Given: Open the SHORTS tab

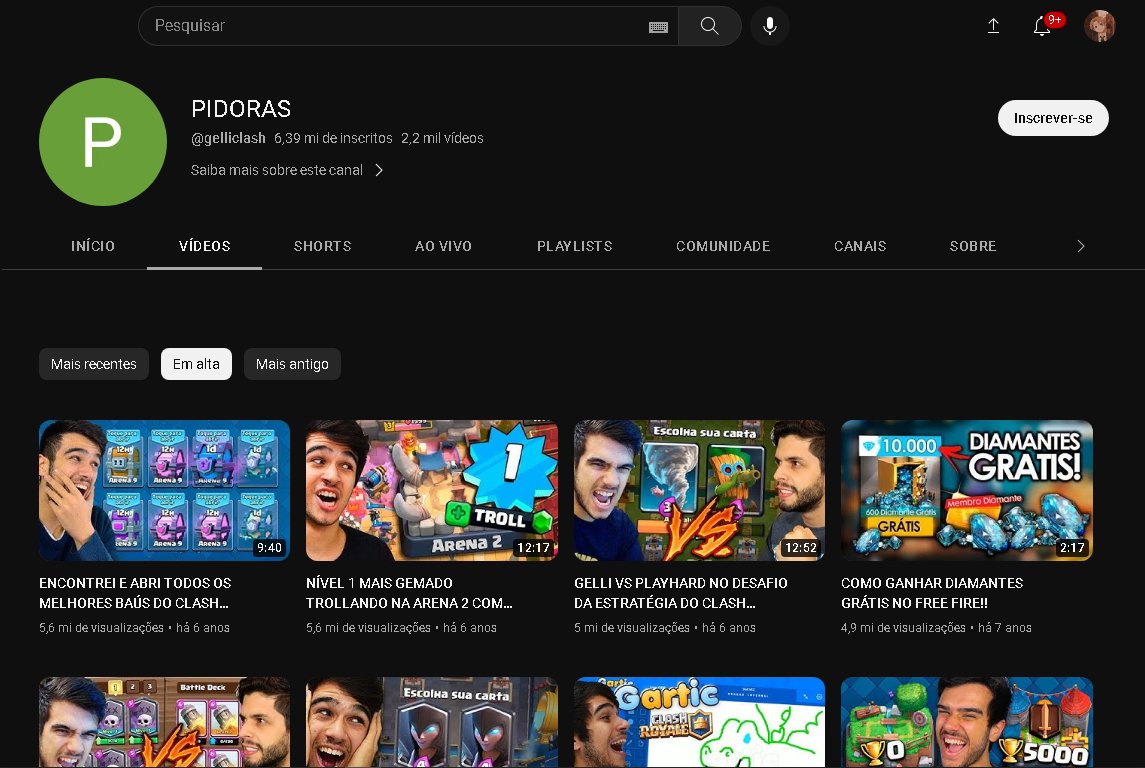Looking at the screenshot, I should (x=323, y=246).
